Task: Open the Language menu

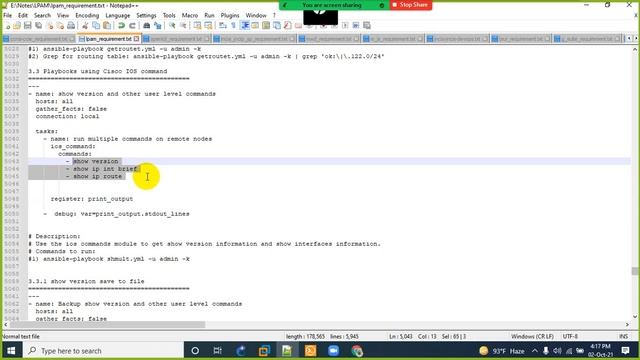Action: pyautogui.click(x=118, y=16)
